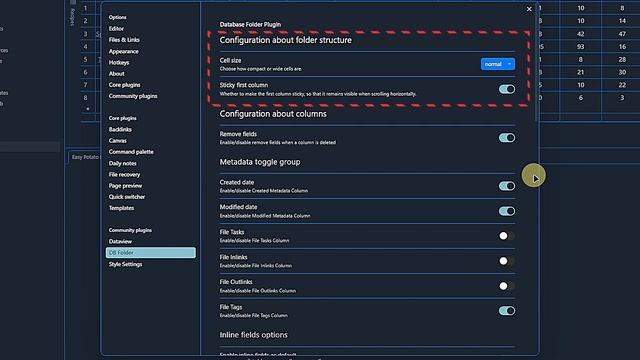
Task: Click the 'Metadata toggle group' heading
Action: click(x=260, y=162)
